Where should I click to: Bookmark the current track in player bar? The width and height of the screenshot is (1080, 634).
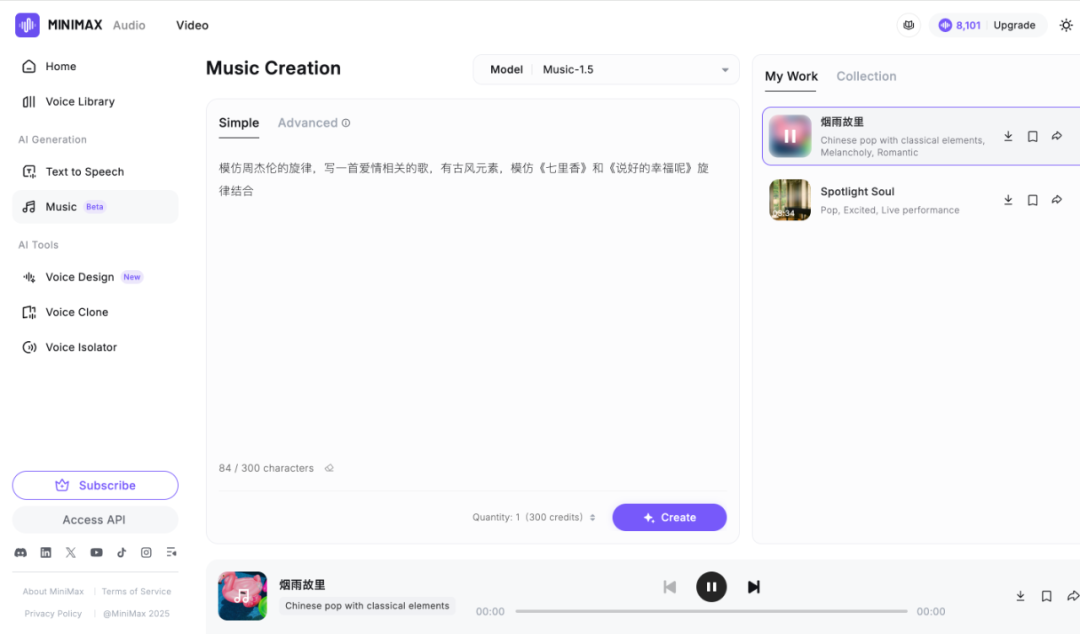[x=1046, y=596]
